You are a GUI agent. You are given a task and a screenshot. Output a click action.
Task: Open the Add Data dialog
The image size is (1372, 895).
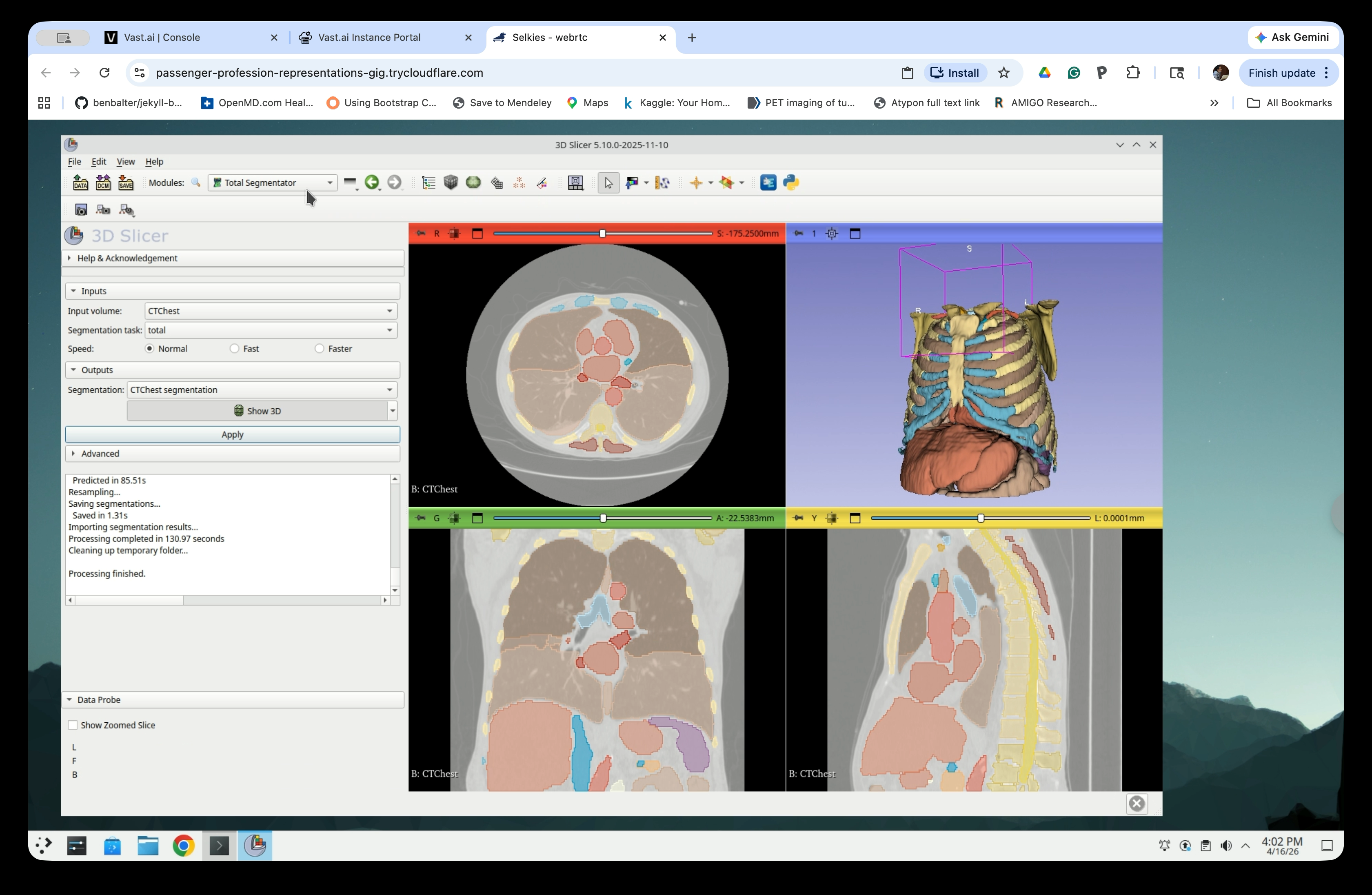pyautogui.click(x=80, y=183)
